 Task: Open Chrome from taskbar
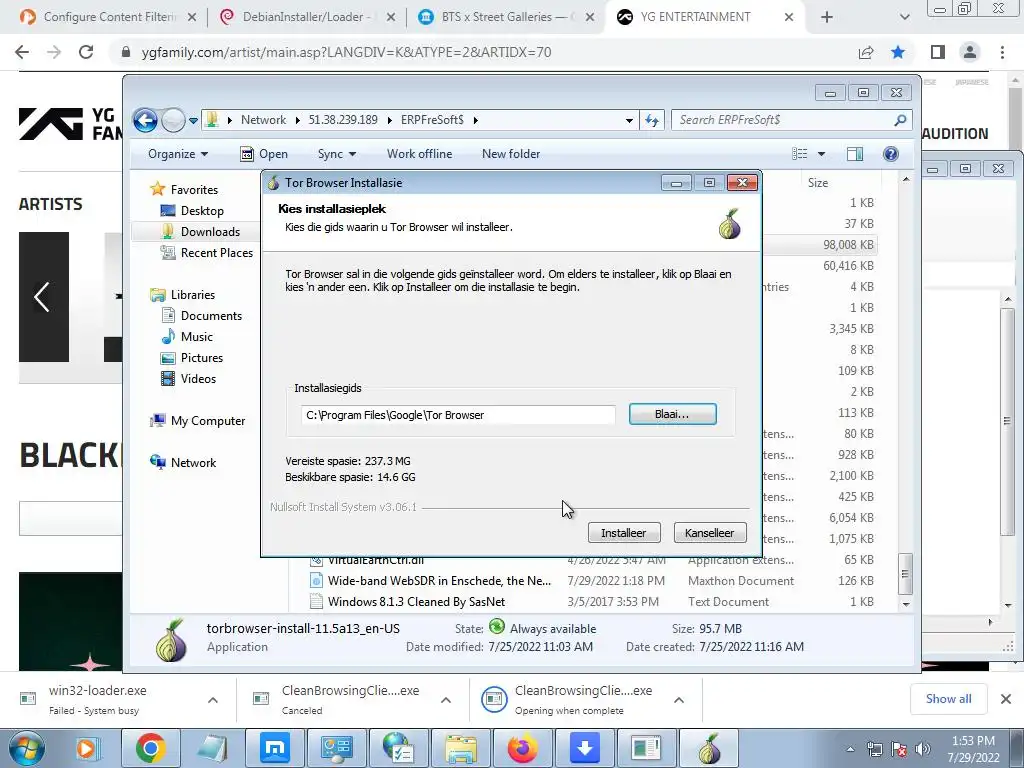pos(150,748)
